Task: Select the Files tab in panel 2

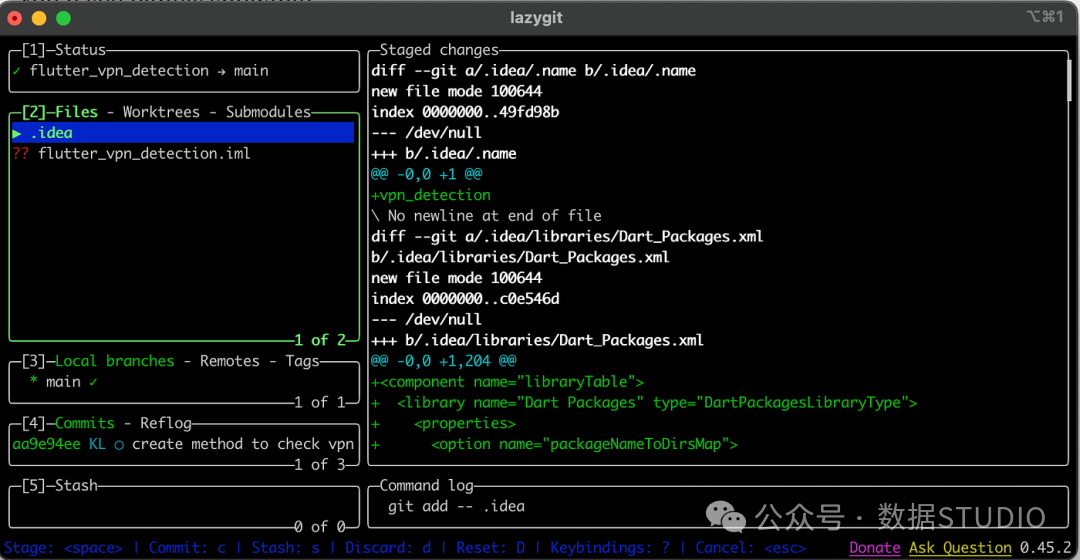Action: 76,112
